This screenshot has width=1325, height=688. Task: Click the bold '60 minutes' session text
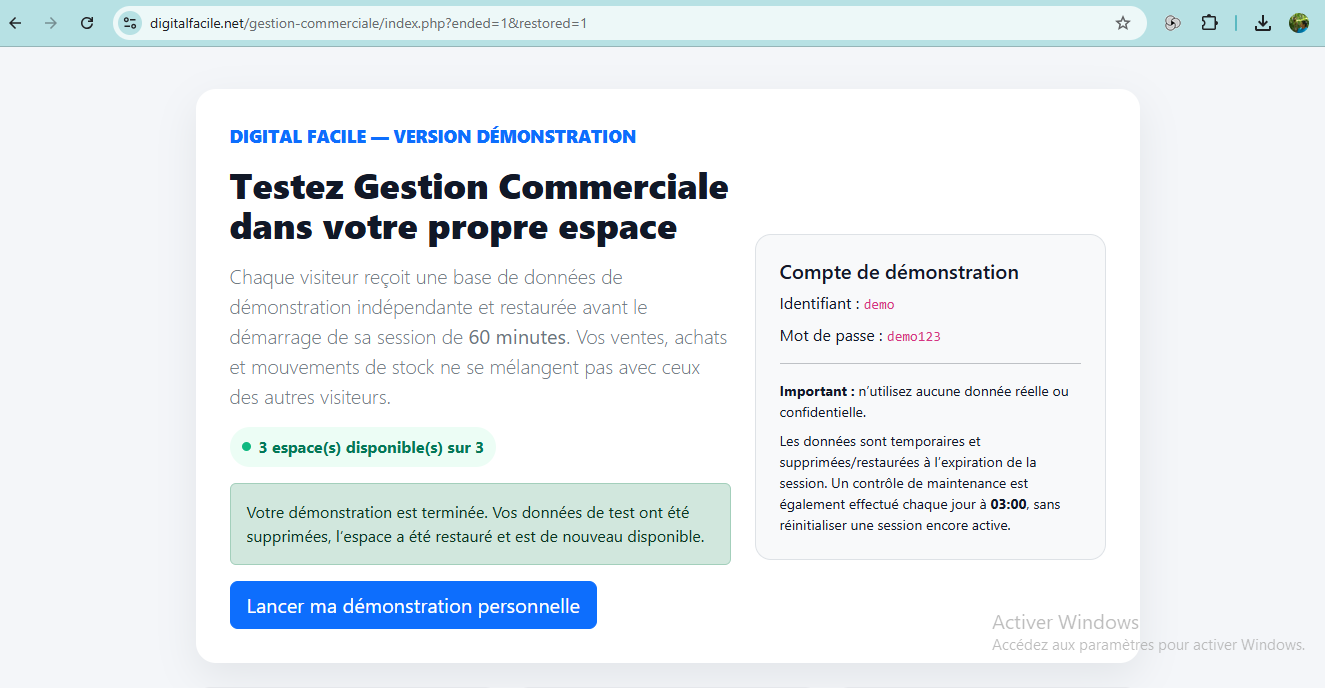(517, 337)
